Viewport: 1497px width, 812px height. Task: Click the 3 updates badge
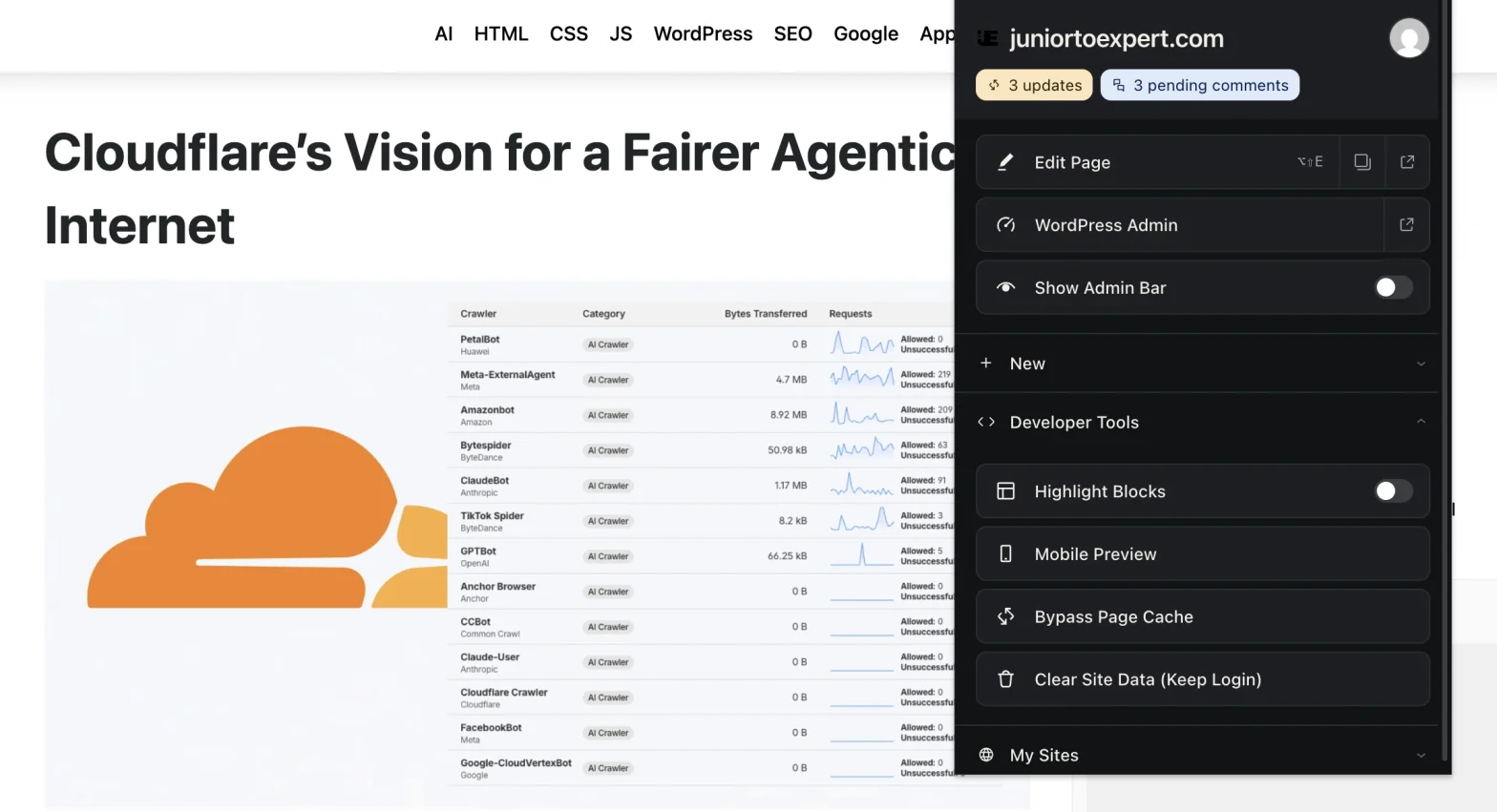tap(1034, 85)
